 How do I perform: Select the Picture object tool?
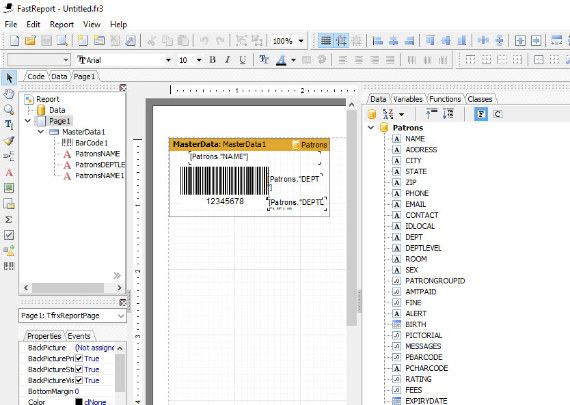(x=9, y=188)
